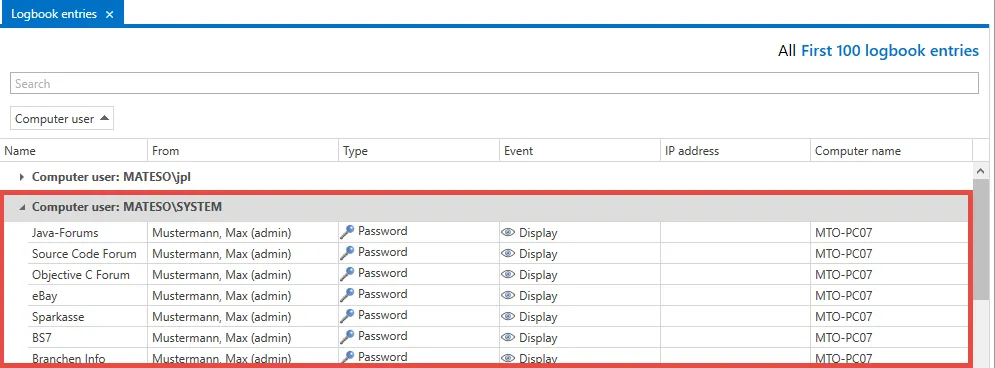This screenshot has height=368, width=995.
Task: Click into the Search field
Action: click(494, 84)
